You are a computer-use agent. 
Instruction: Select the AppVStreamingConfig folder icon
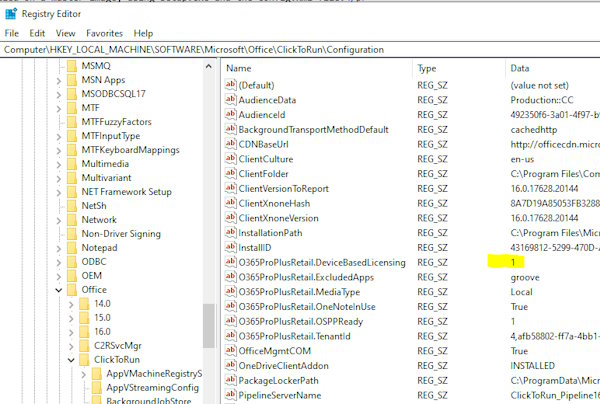[97, 388]
